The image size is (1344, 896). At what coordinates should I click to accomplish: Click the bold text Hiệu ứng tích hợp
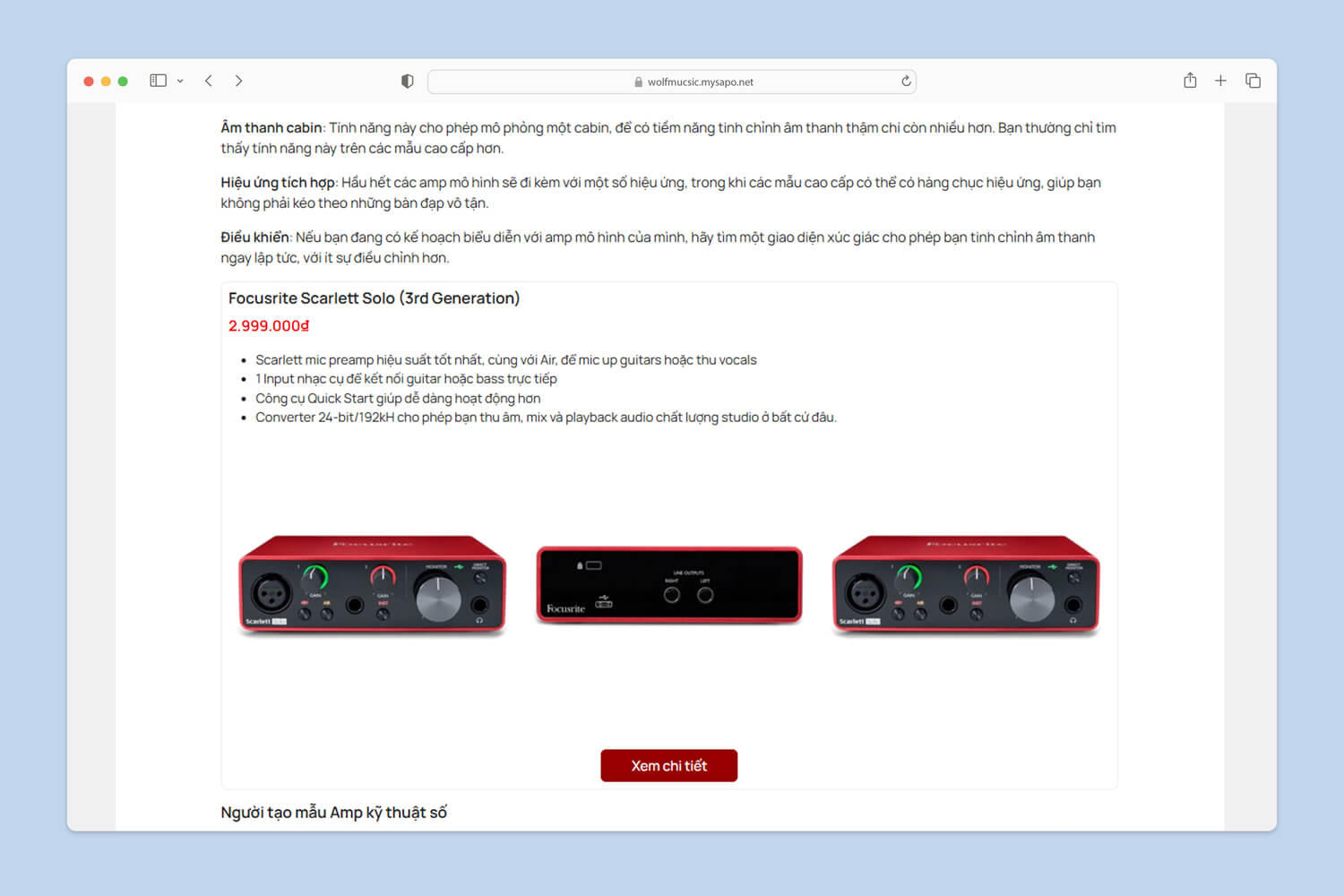278,183
